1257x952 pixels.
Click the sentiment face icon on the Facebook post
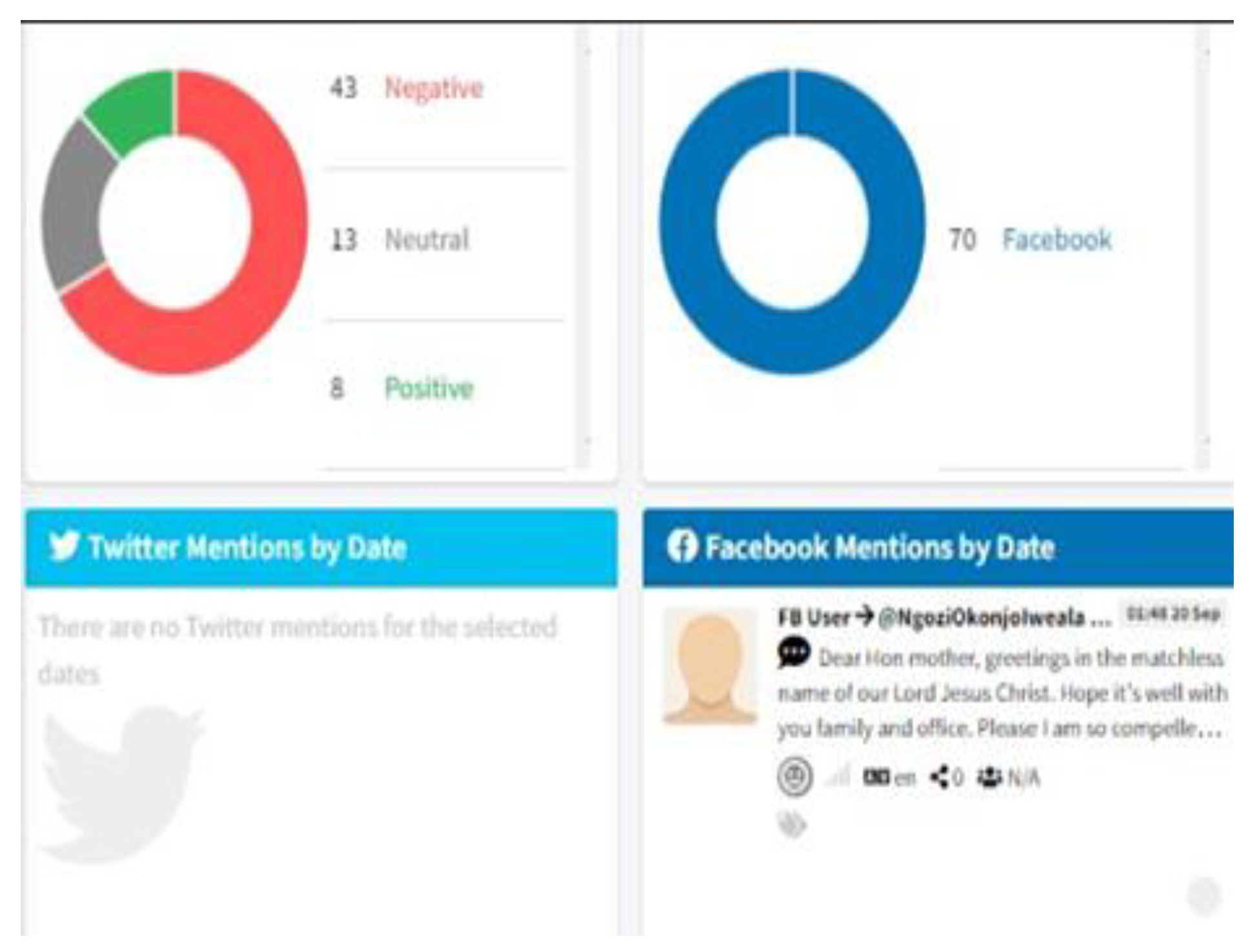tap(794, 776)
